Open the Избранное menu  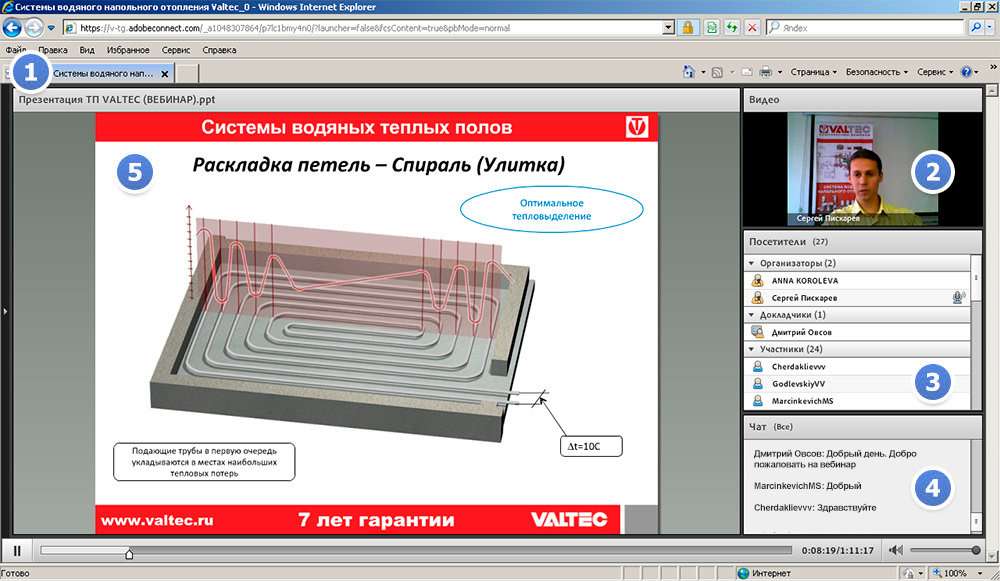[128, 50]
